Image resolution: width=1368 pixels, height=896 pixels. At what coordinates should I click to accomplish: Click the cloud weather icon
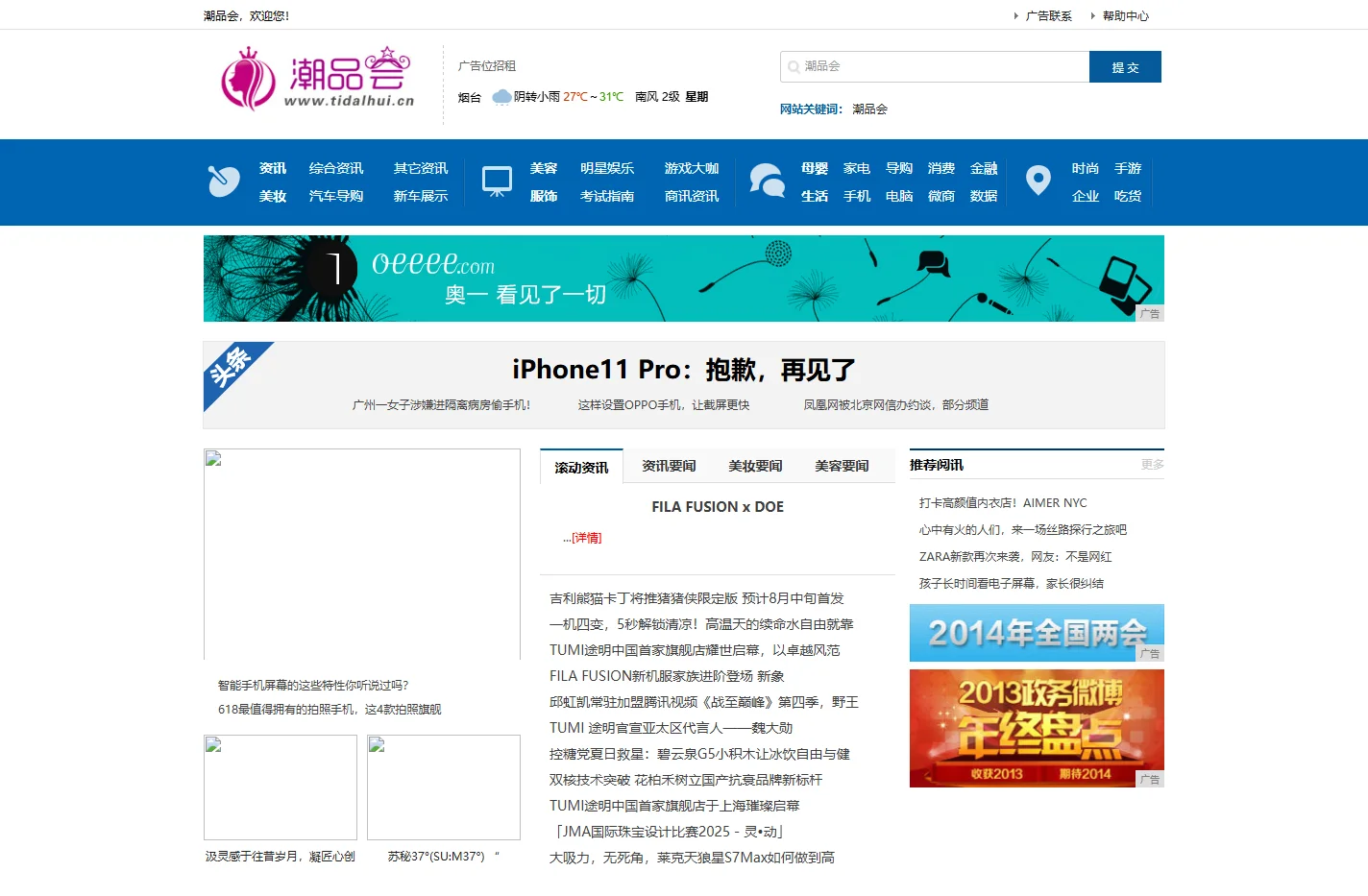pos(501,97)
